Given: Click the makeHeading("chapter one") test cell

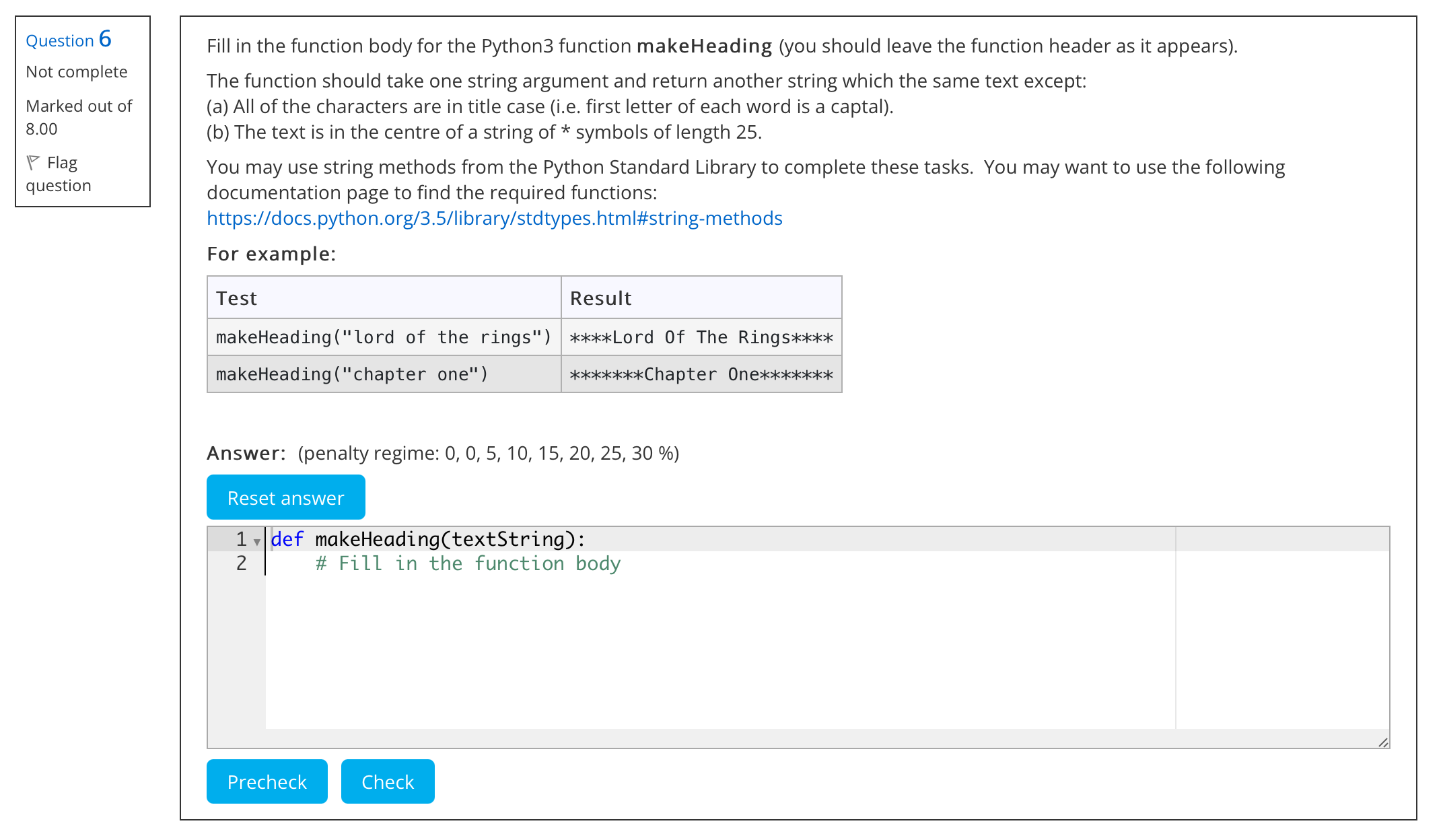Looking at the screenshot, I should click(x=351, y=374).
